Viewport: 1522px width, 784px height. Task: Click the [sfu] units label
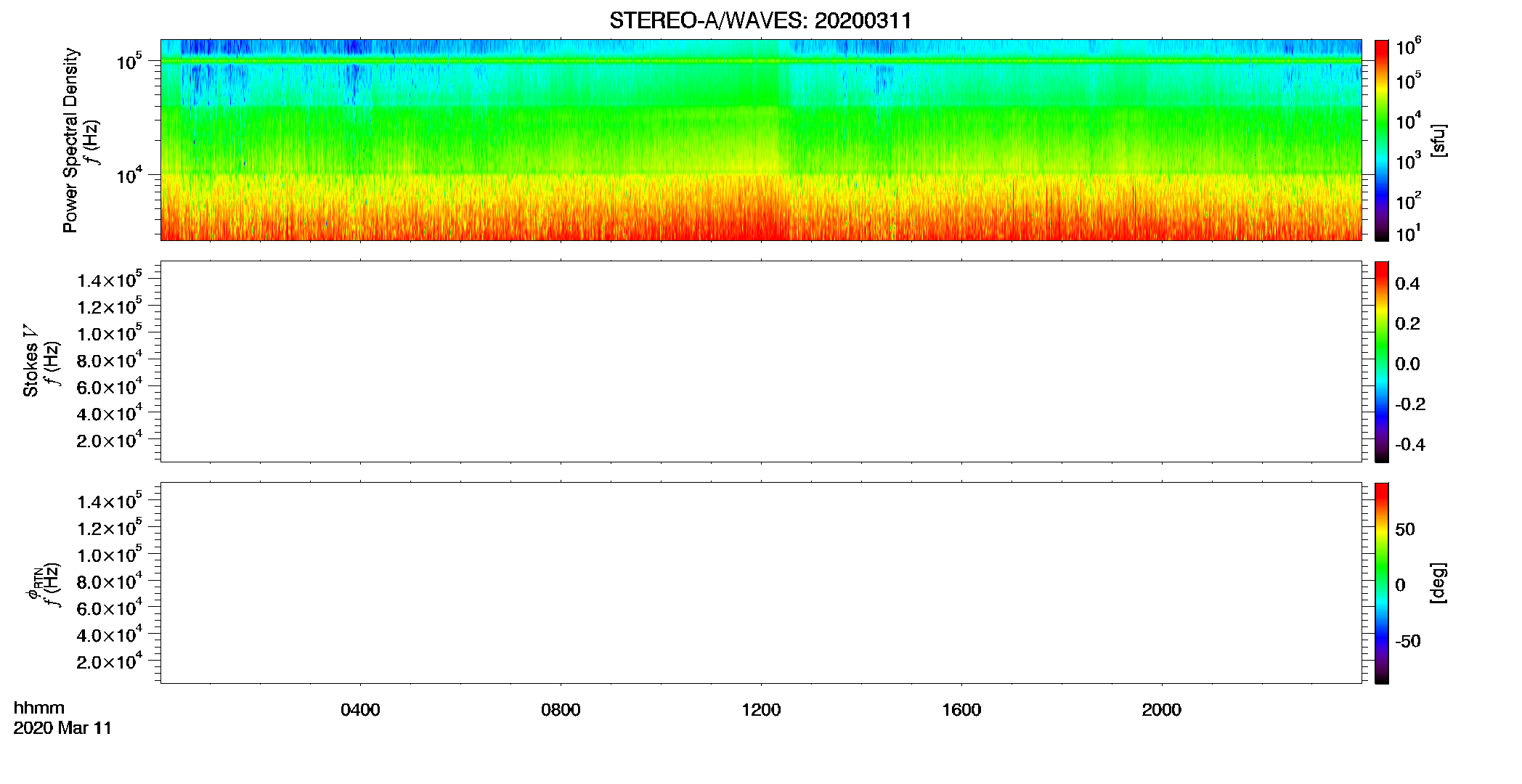tap(1438, 140)
